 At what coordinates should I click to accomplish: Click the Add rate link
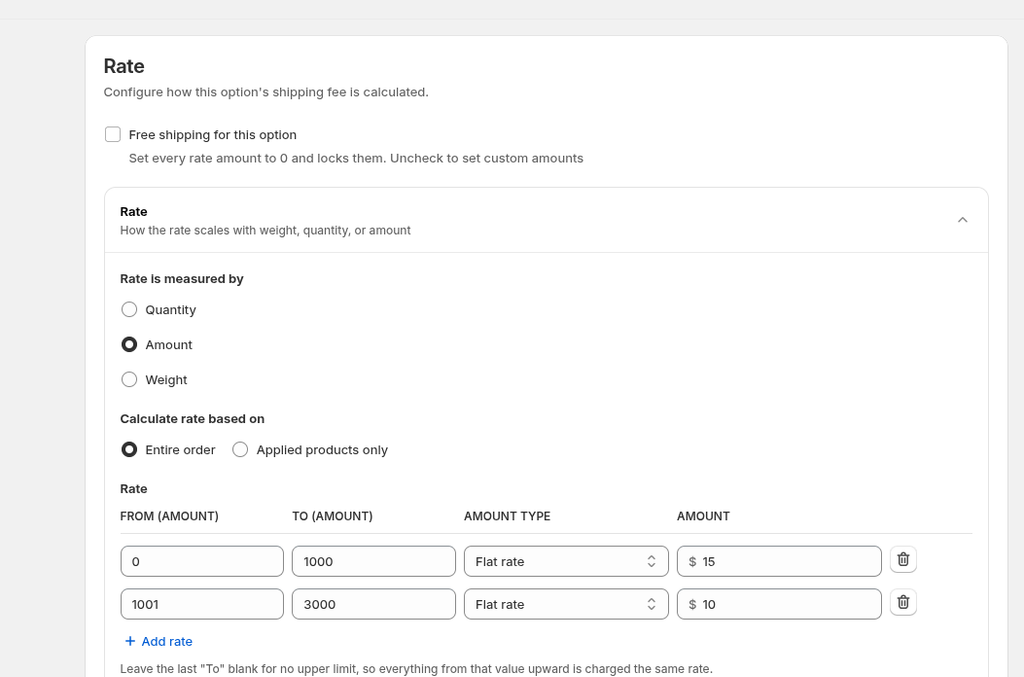(158, 641)
